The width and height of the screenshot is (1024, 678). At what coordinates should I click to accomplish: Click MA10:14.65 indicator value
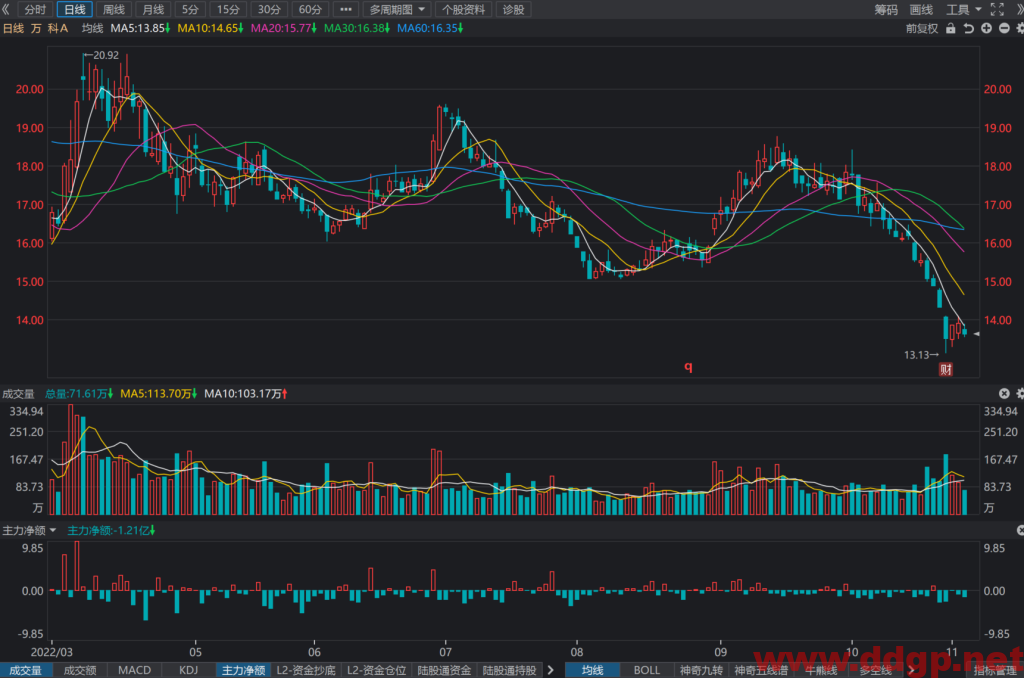[x=210, y=29]
